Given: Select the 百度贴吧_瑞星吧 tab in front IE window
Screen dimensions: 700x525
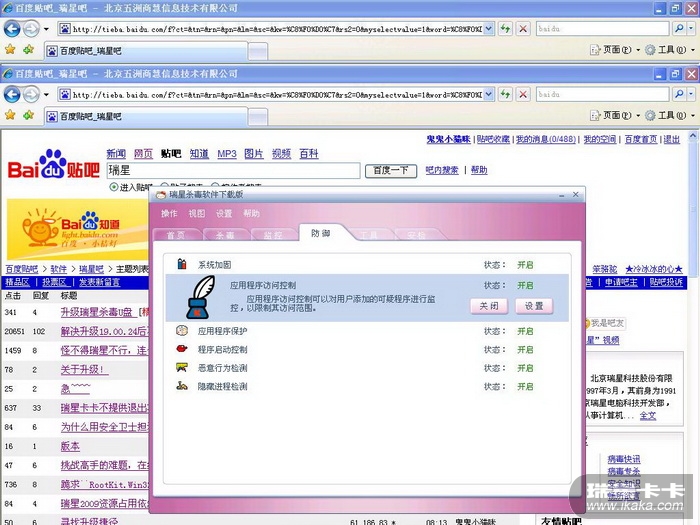Looking at the screenshot, I should [x=146, y=116].
